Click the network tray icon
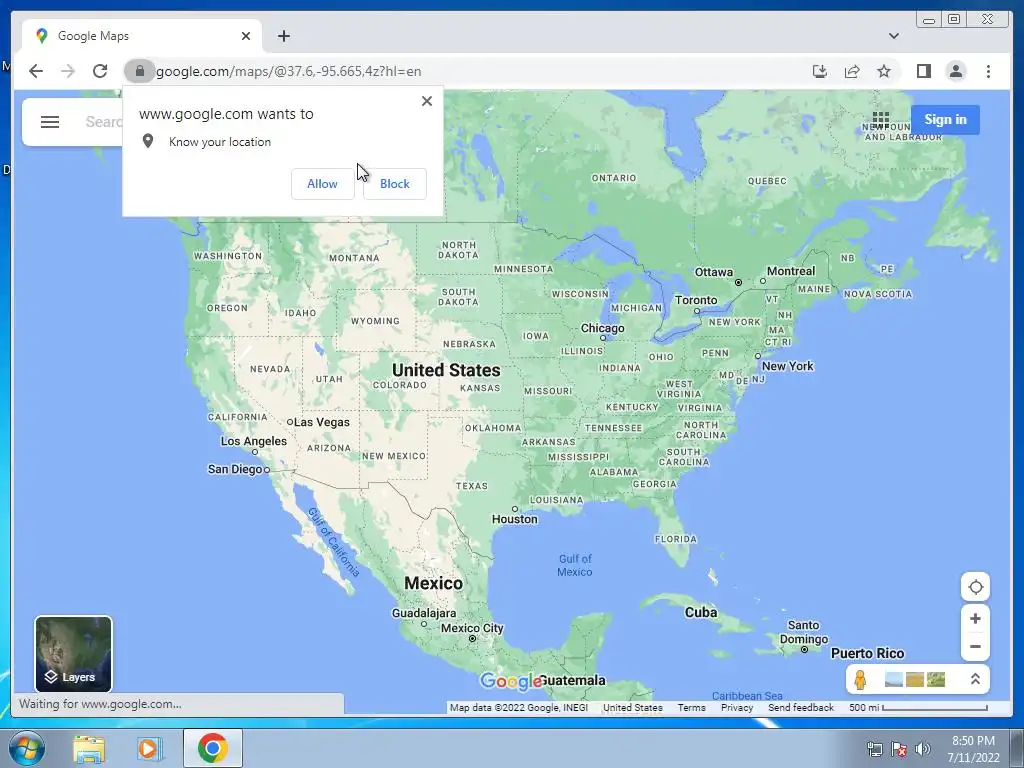1024x768 pixels. pyautogui.click(x=874, y=749)
